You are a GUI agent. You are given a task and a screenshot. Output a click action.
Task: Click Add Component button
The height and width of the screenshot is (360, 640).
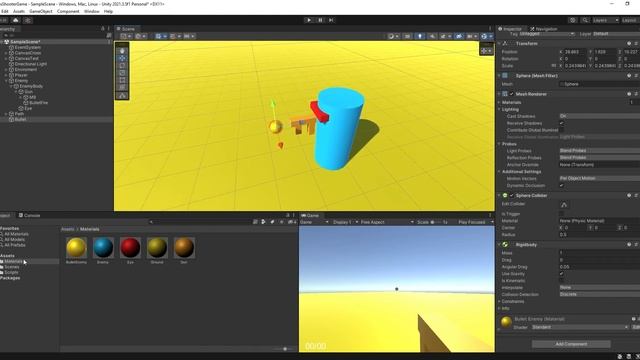click(571, 344)
